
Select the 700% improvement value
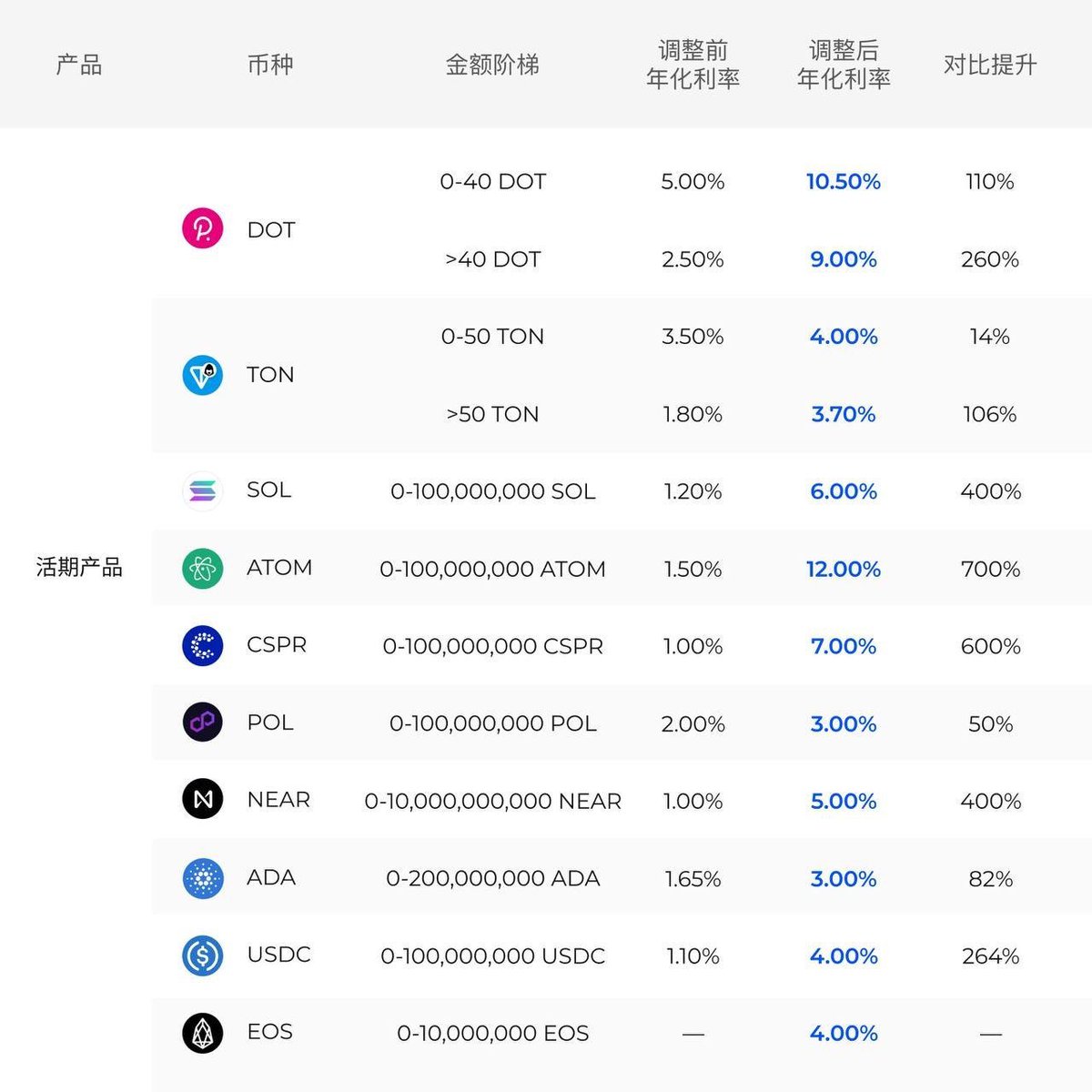[x=990, y=569]
